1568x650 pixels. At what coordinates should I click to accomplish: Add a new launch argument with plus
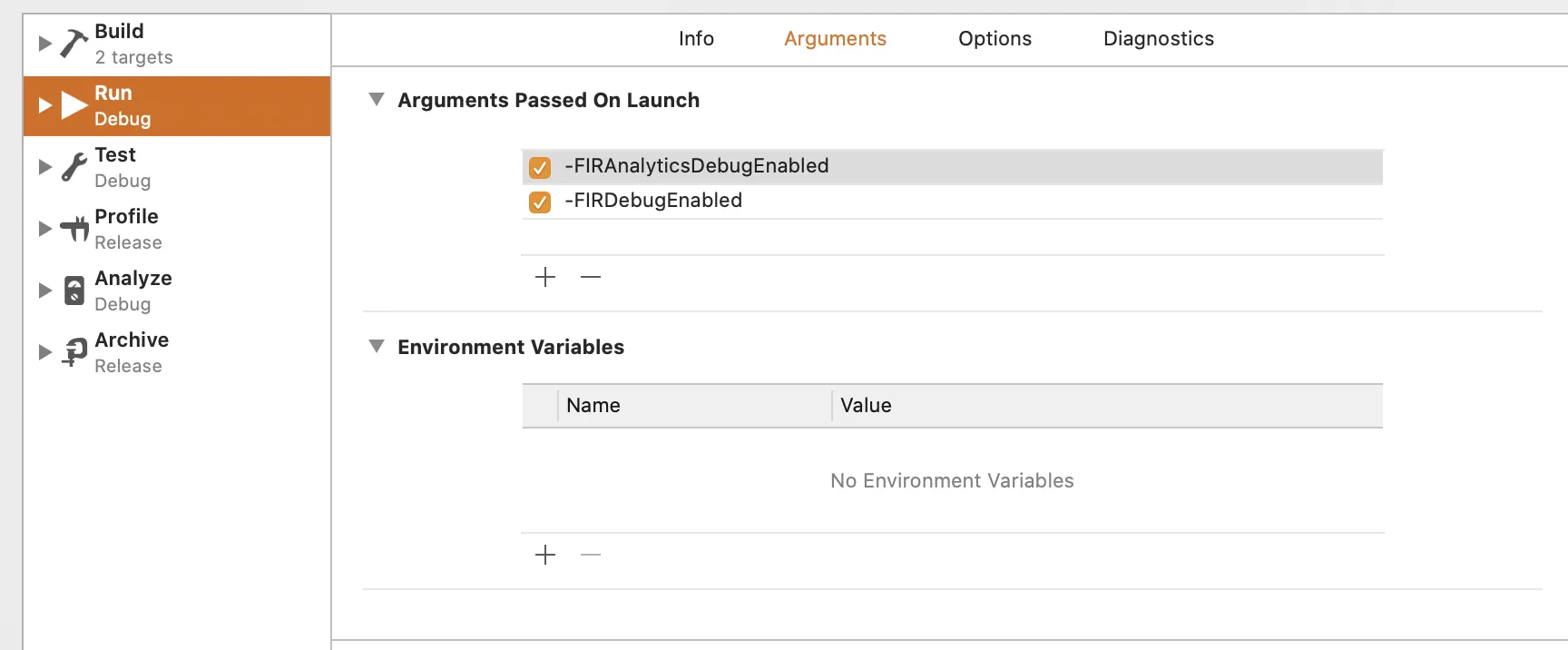545,277
